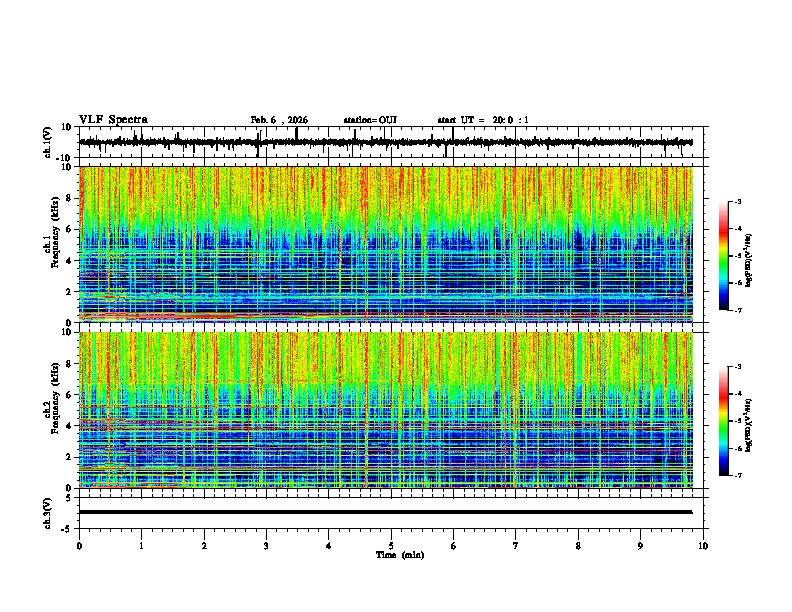This screenshot has width=792, height=612.
Task: Click the "6" kHz tick on ch.1 spectrogram axis
Action: [x=69, y=229]
